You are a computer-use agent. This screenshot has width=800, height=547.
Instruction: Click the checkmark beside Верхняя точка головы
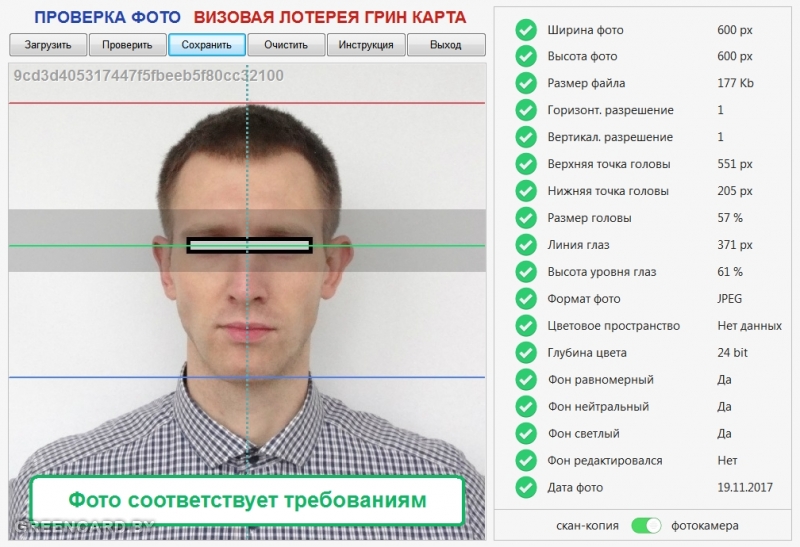pyautogui.click(x=526, y=164)
